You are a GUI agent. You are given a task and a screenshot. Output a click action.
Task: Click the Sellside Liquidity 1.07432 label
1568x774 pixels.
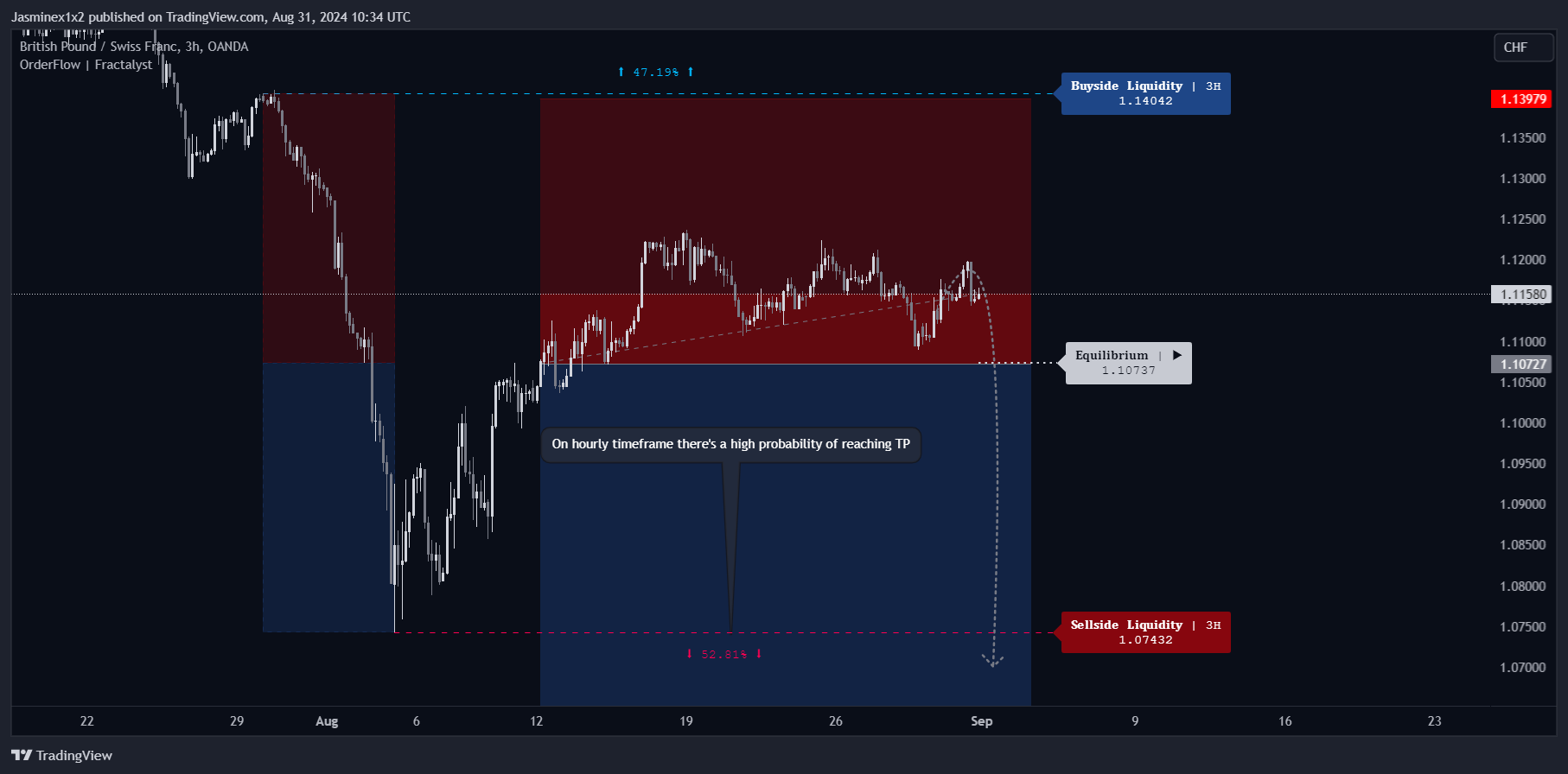[x=1145, y=632]
